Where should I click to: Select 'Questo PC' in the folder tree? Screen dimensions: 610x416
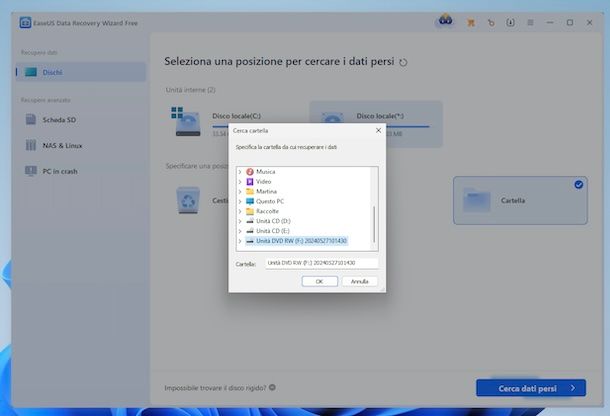(270, 201)
